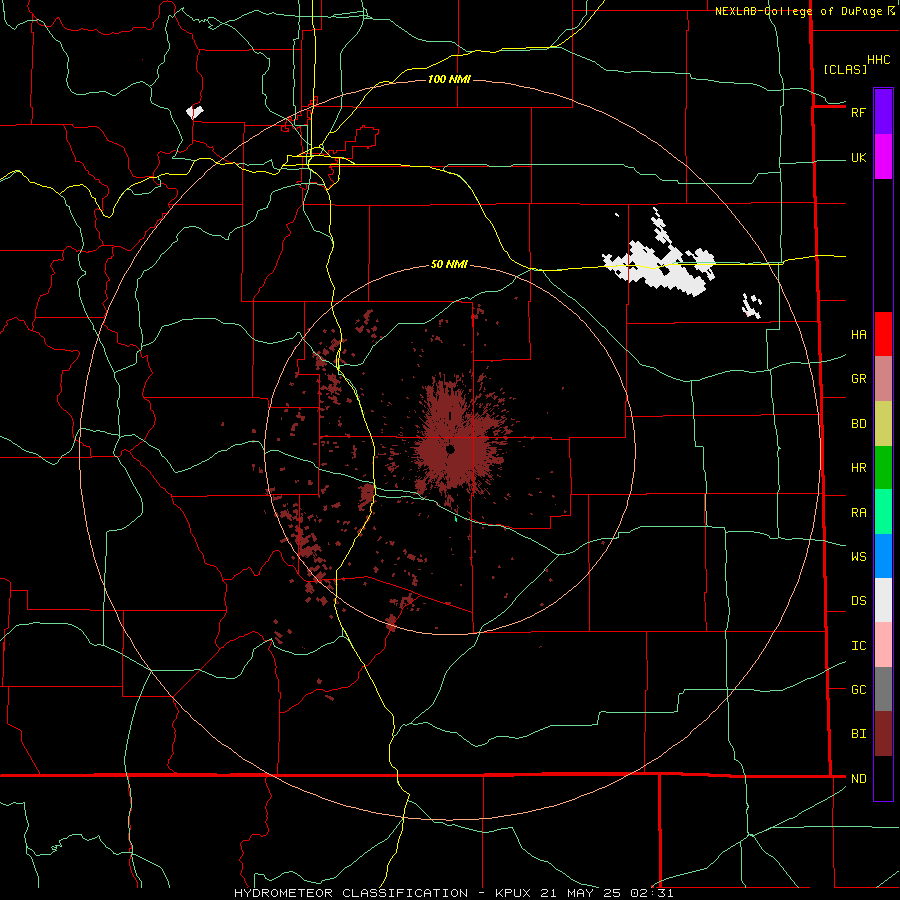
Task: Pick the mint green RA legend swatch
Action: pos(883,512)
